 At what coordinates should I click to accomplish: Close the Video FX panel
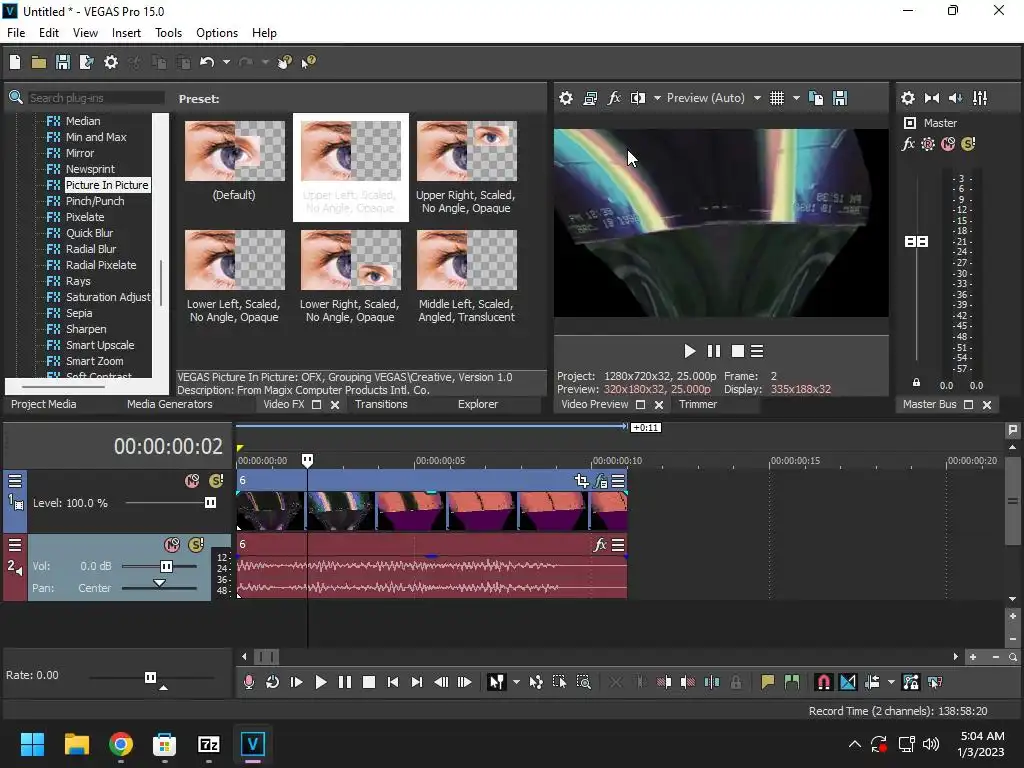(x=335, y=405)
